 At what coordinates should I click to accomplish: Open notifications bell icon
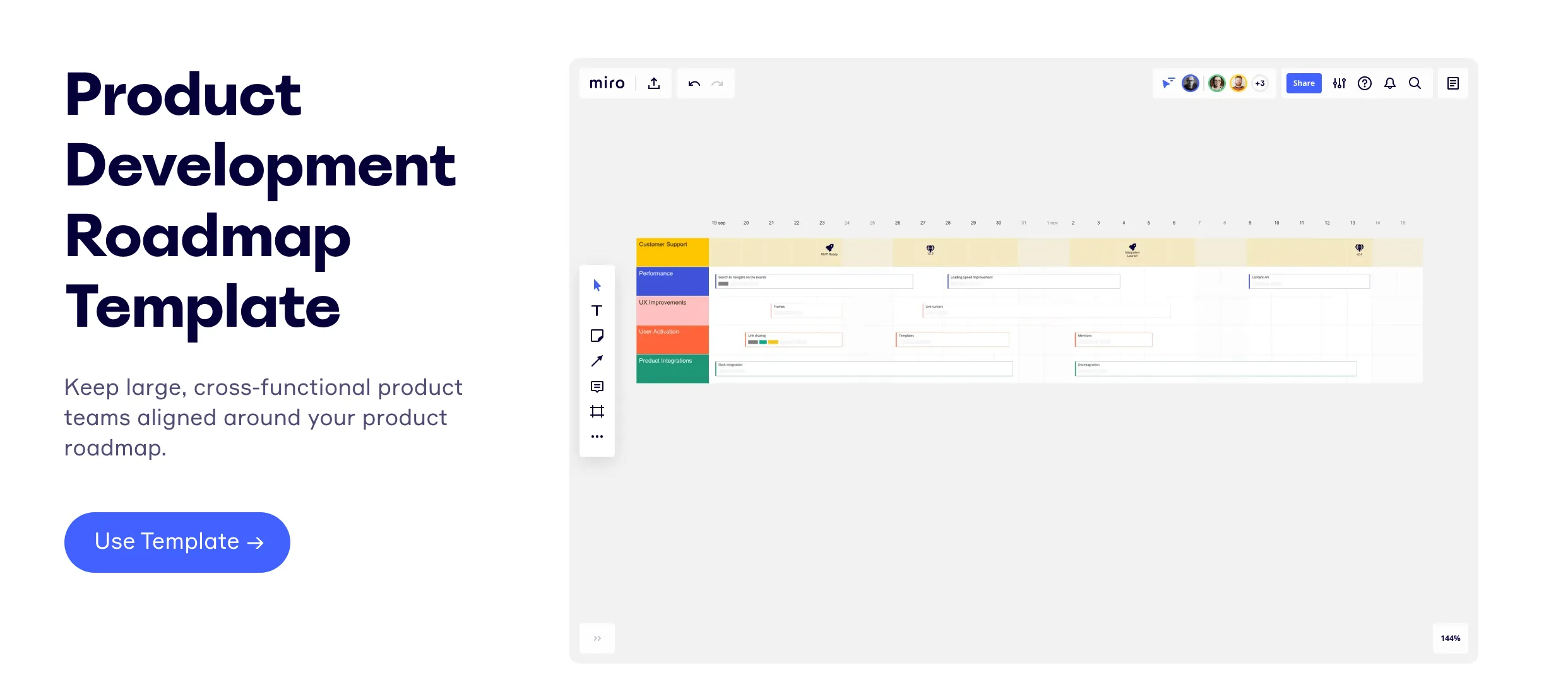(x=1390, y=83)
